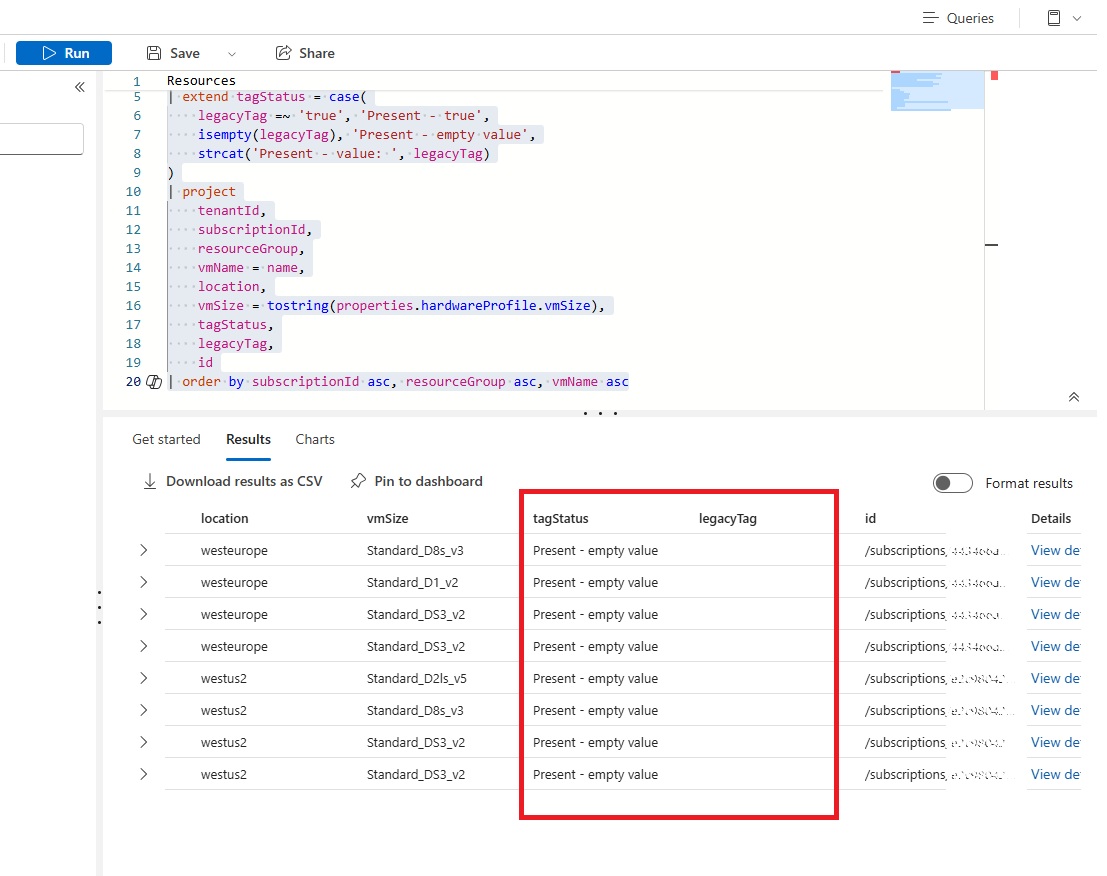
Task: Click the results pane splitter dots
Action: [x=600, y=413]
